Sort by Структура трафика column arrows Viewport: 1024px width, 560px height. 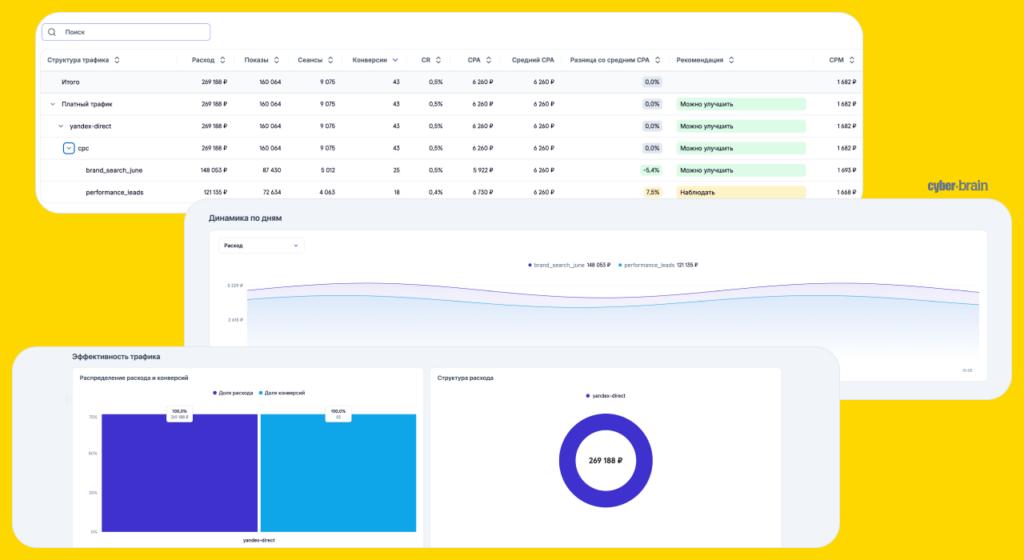tap(117, 60)
